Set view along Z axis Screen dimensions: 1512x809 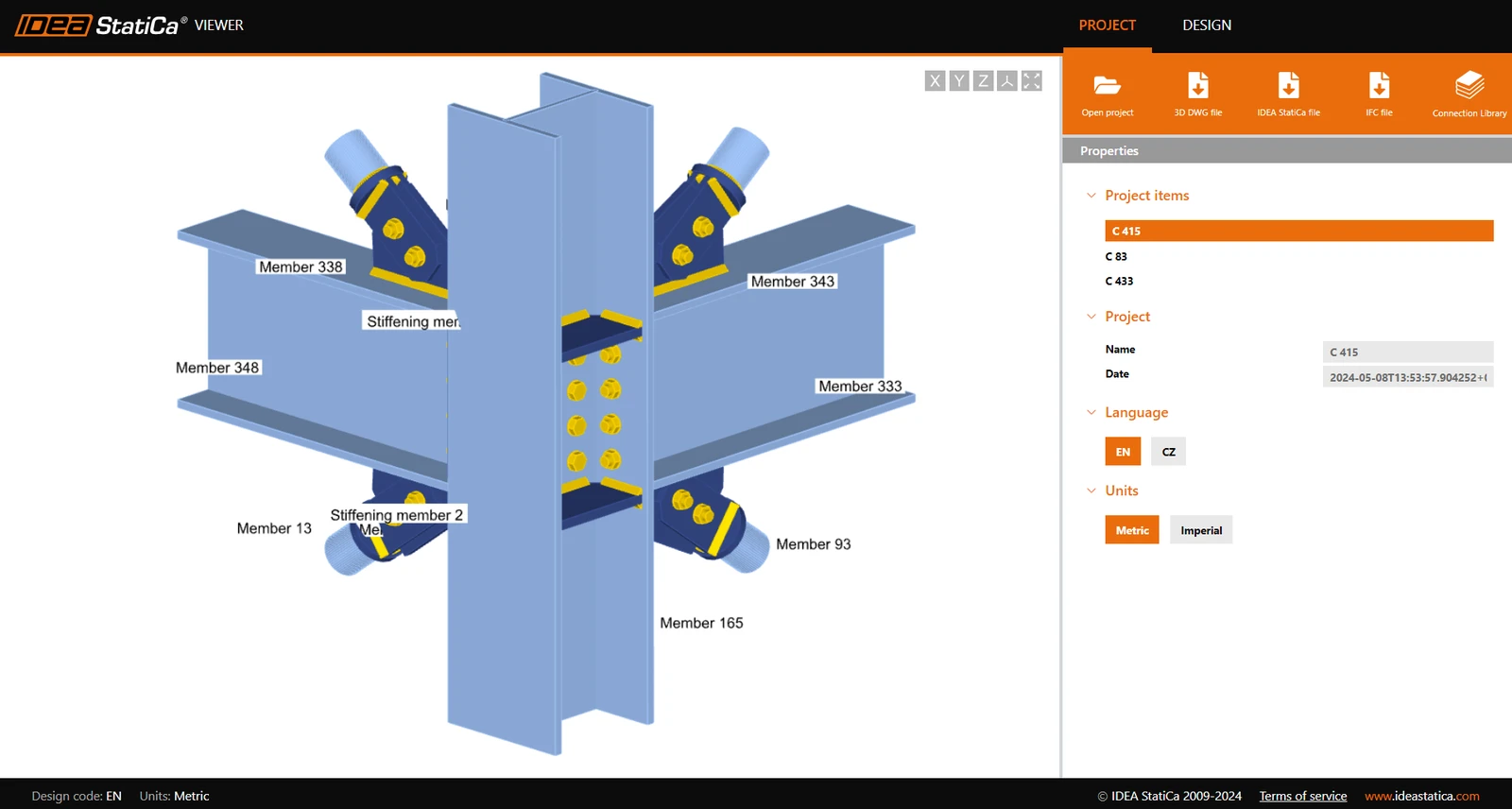click(x=984, y=81)
